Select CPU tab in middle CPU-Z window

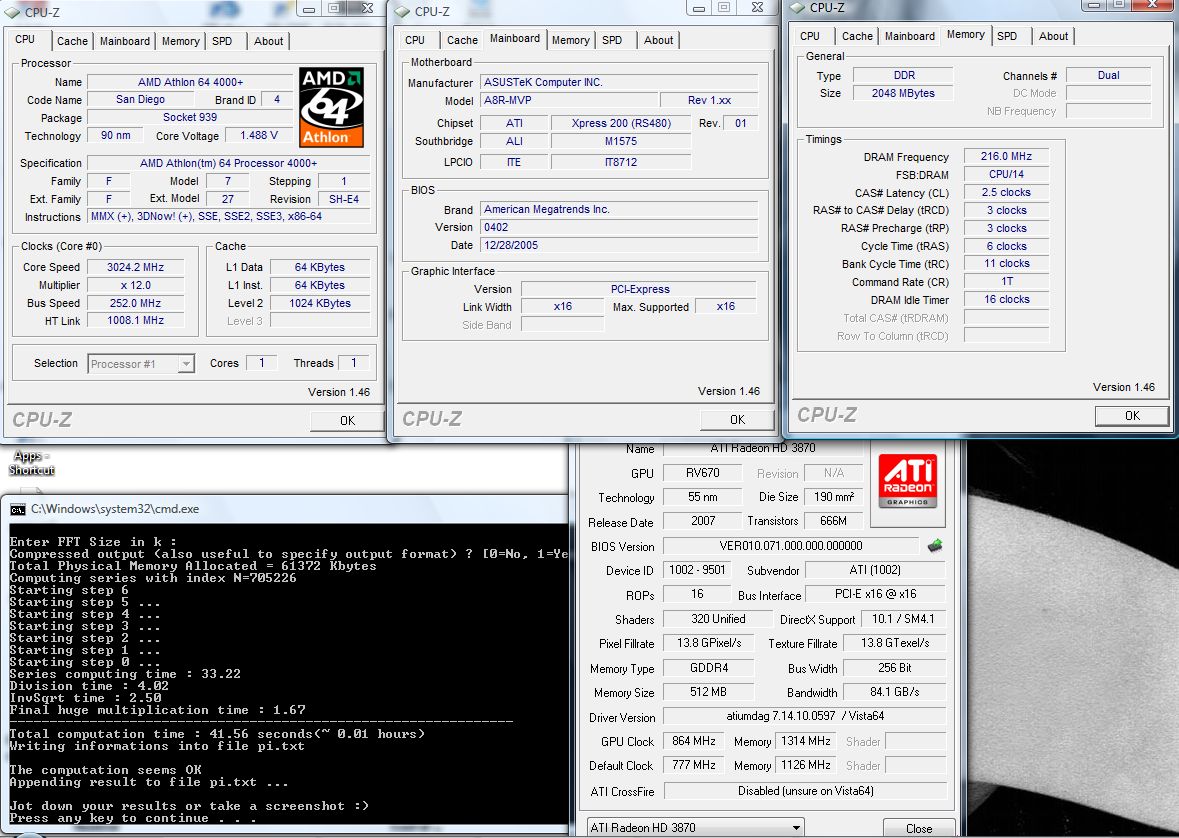point(414,41)
